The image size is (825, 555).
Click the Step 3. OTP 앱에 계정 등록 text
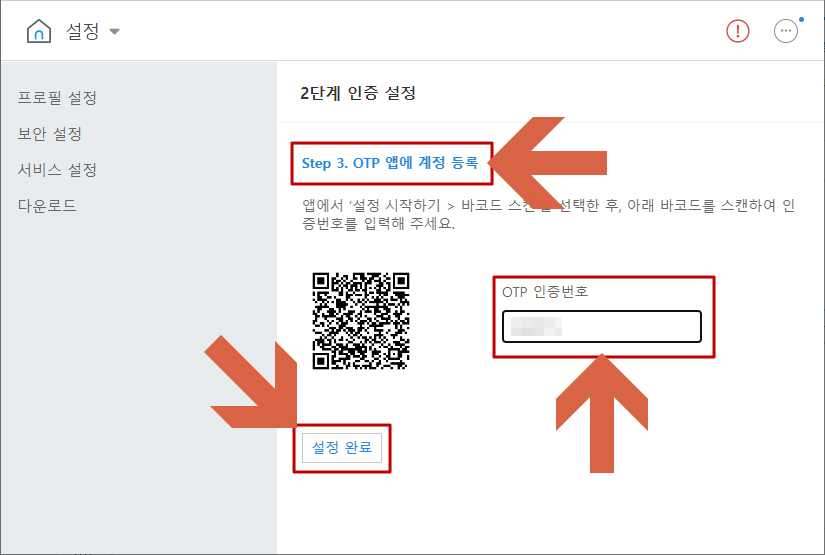pyautogui.click(x=390, y=163)
